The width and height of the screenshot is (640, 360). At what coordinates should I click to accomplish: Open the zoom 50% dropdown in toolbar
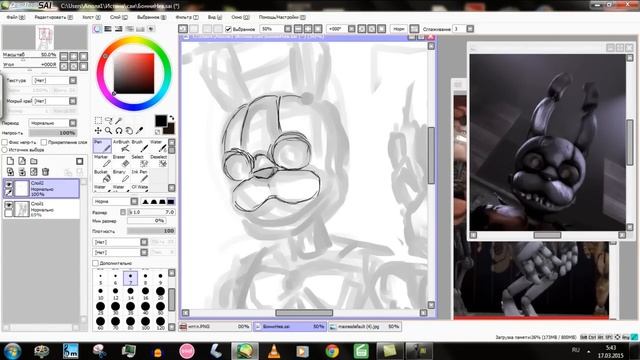(x=288, y=29)
